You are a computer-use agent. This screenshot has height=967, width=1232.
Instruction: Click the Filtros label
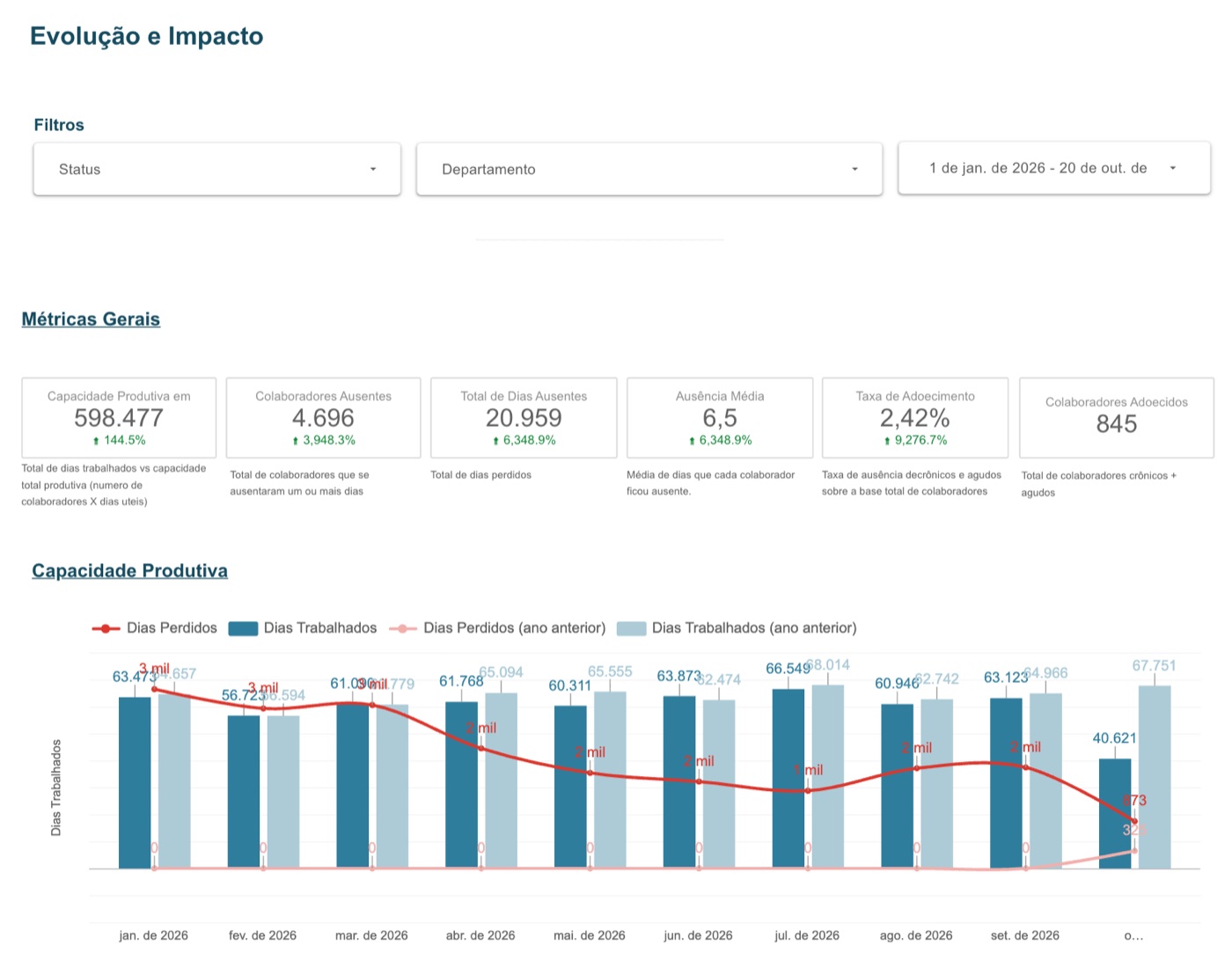coord(59,125)
